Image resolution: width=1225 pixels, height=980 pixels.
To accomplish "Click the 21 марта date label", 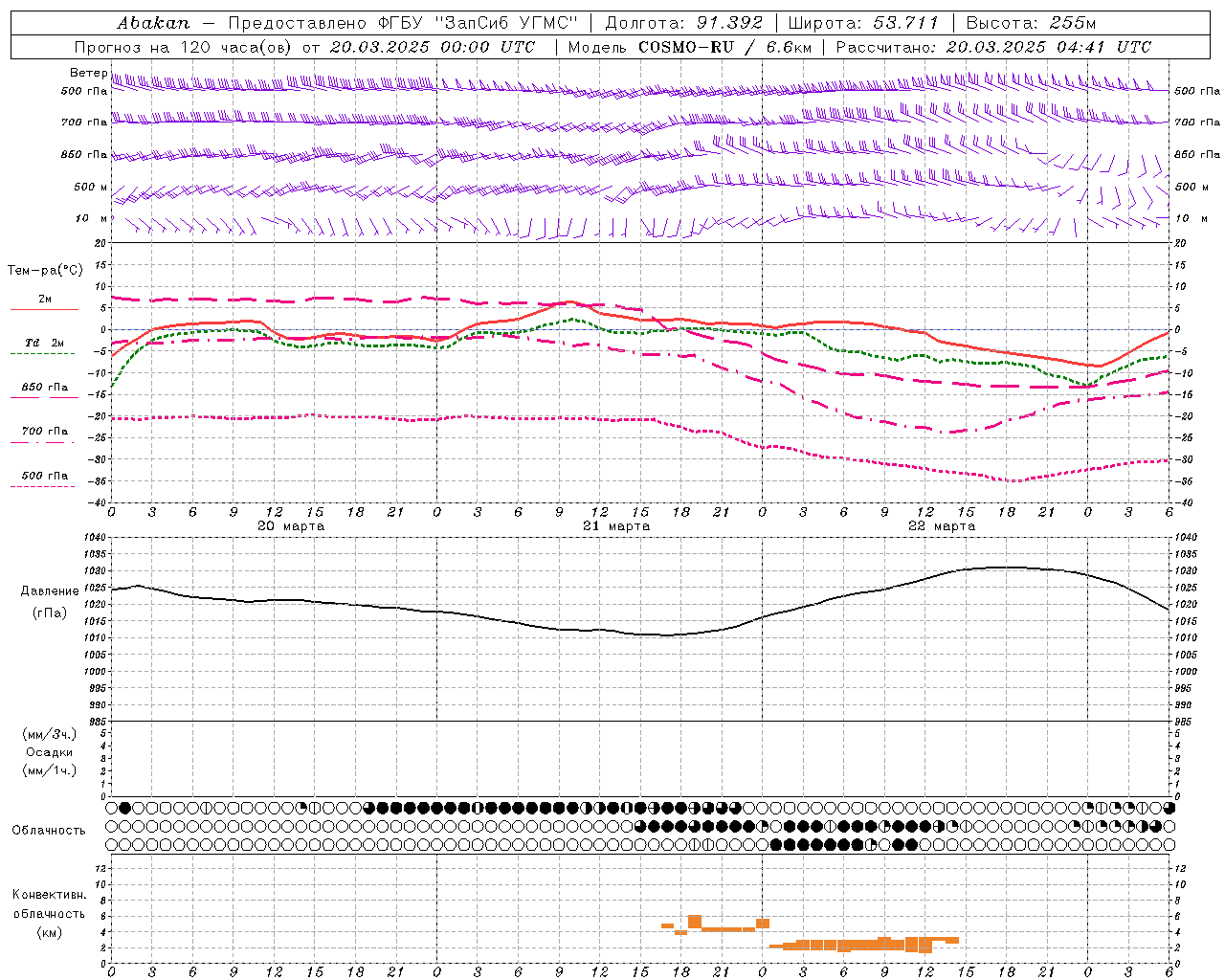I will point(616,526).
